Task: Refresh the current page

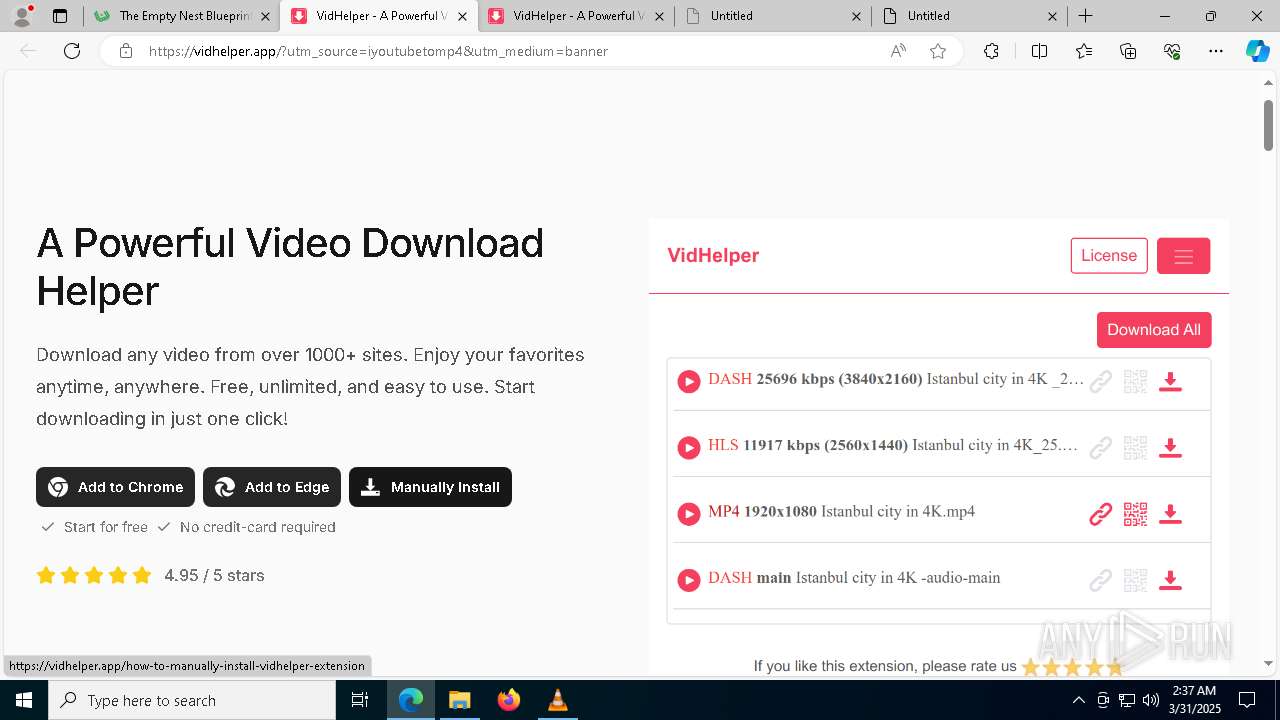Action: tap(72, 51)
